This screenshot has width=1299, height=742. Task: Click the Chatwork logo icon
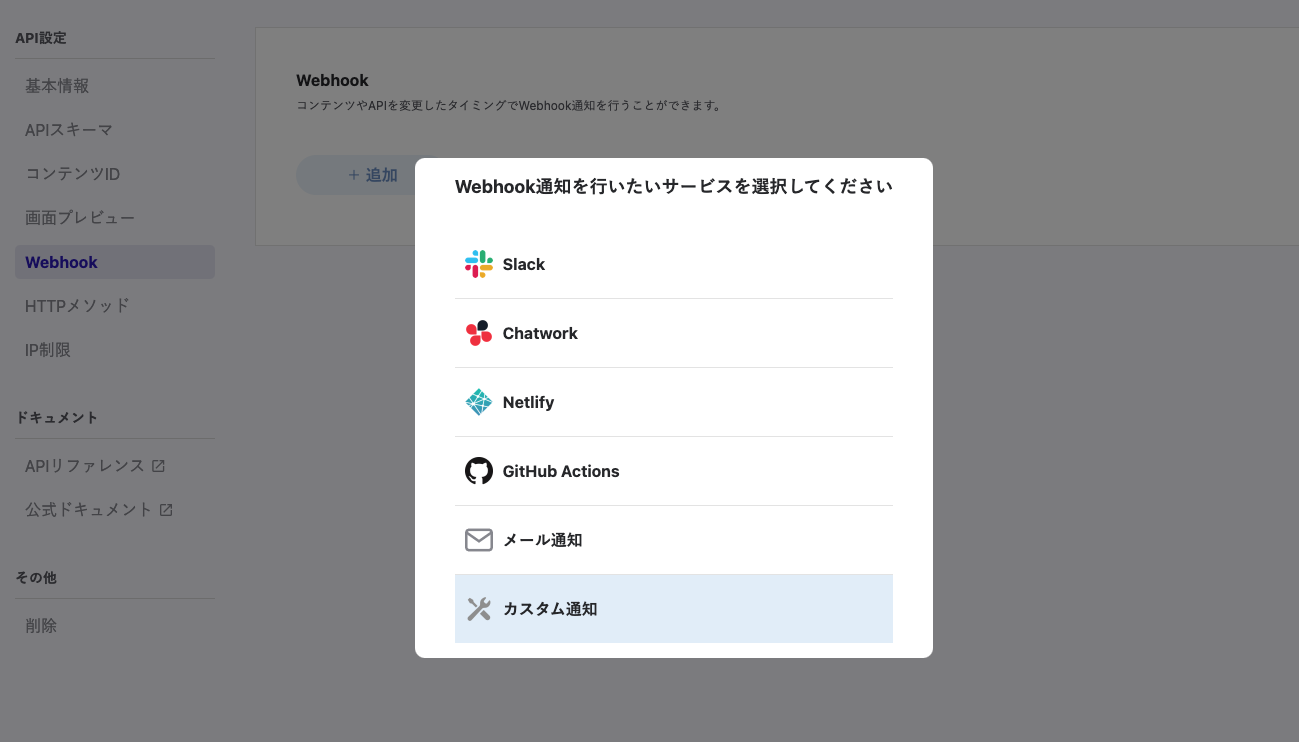[479, 333]
